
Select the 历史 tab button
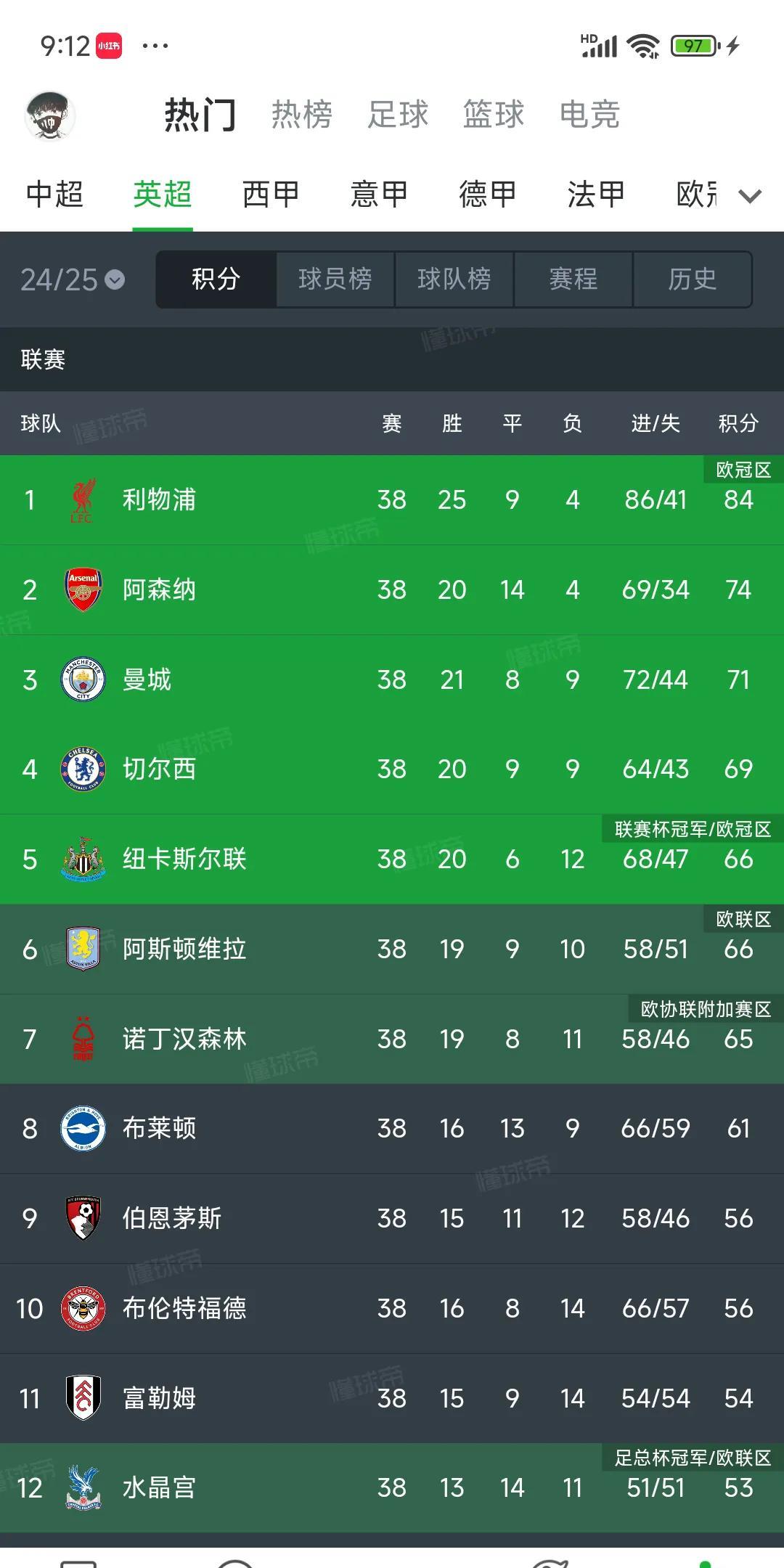tap(692, 279)
